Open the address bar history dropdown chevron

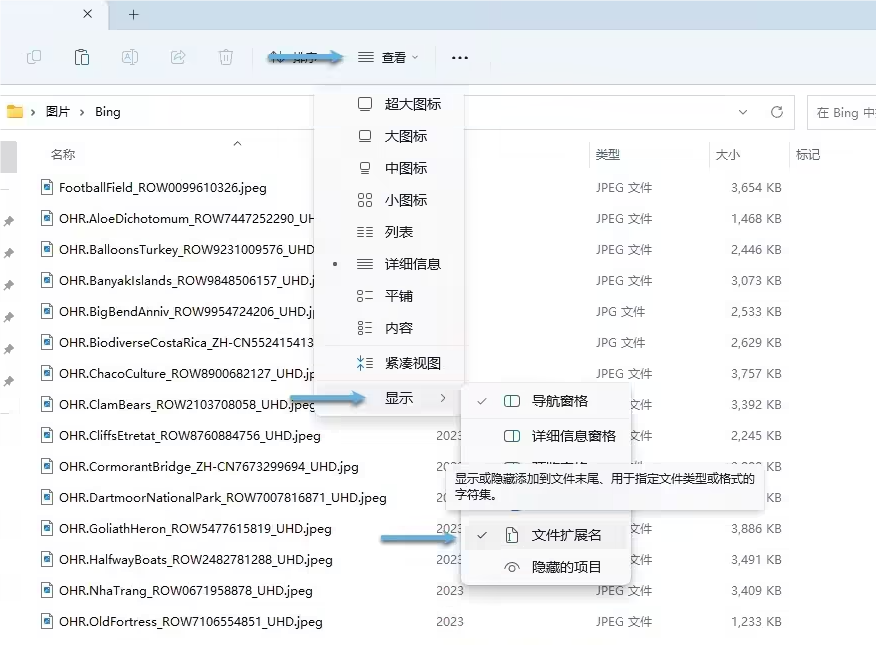point(742,112)
